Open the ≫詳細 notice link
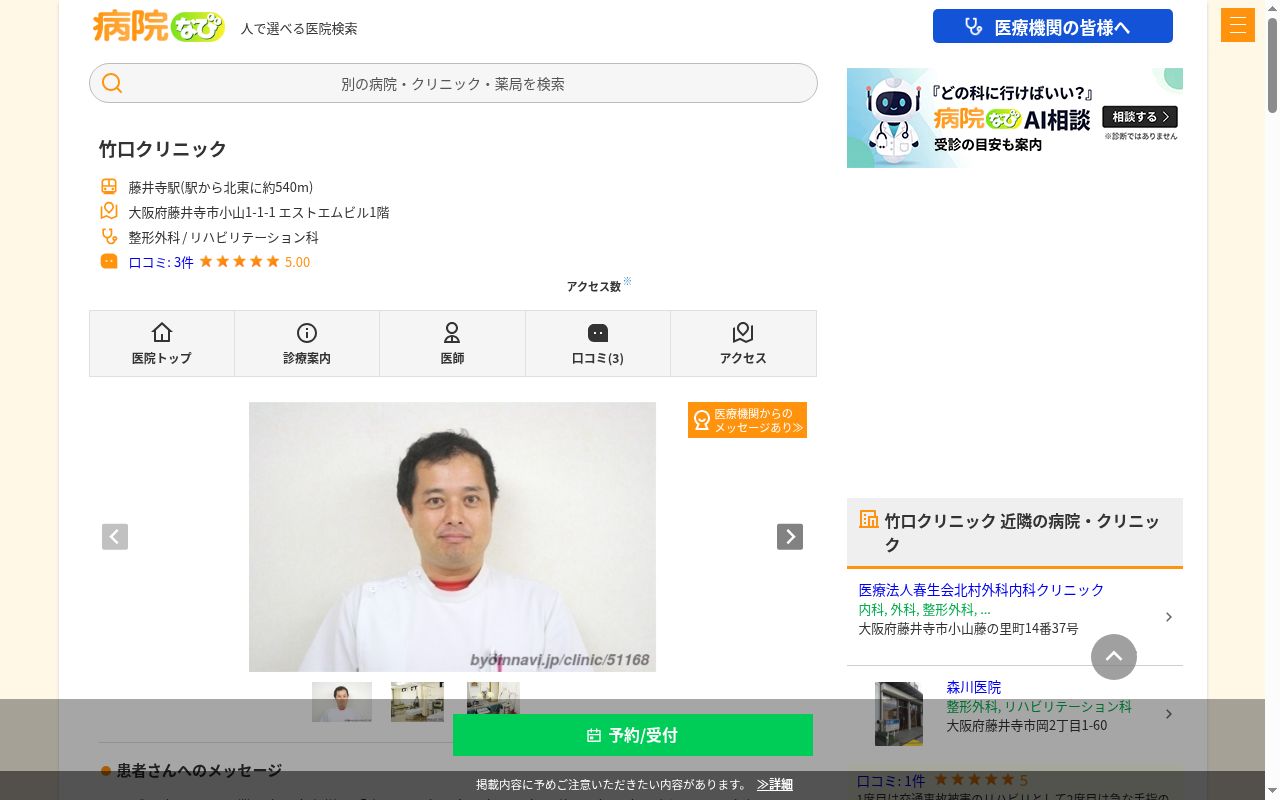1280x800 pixels. 775,785
